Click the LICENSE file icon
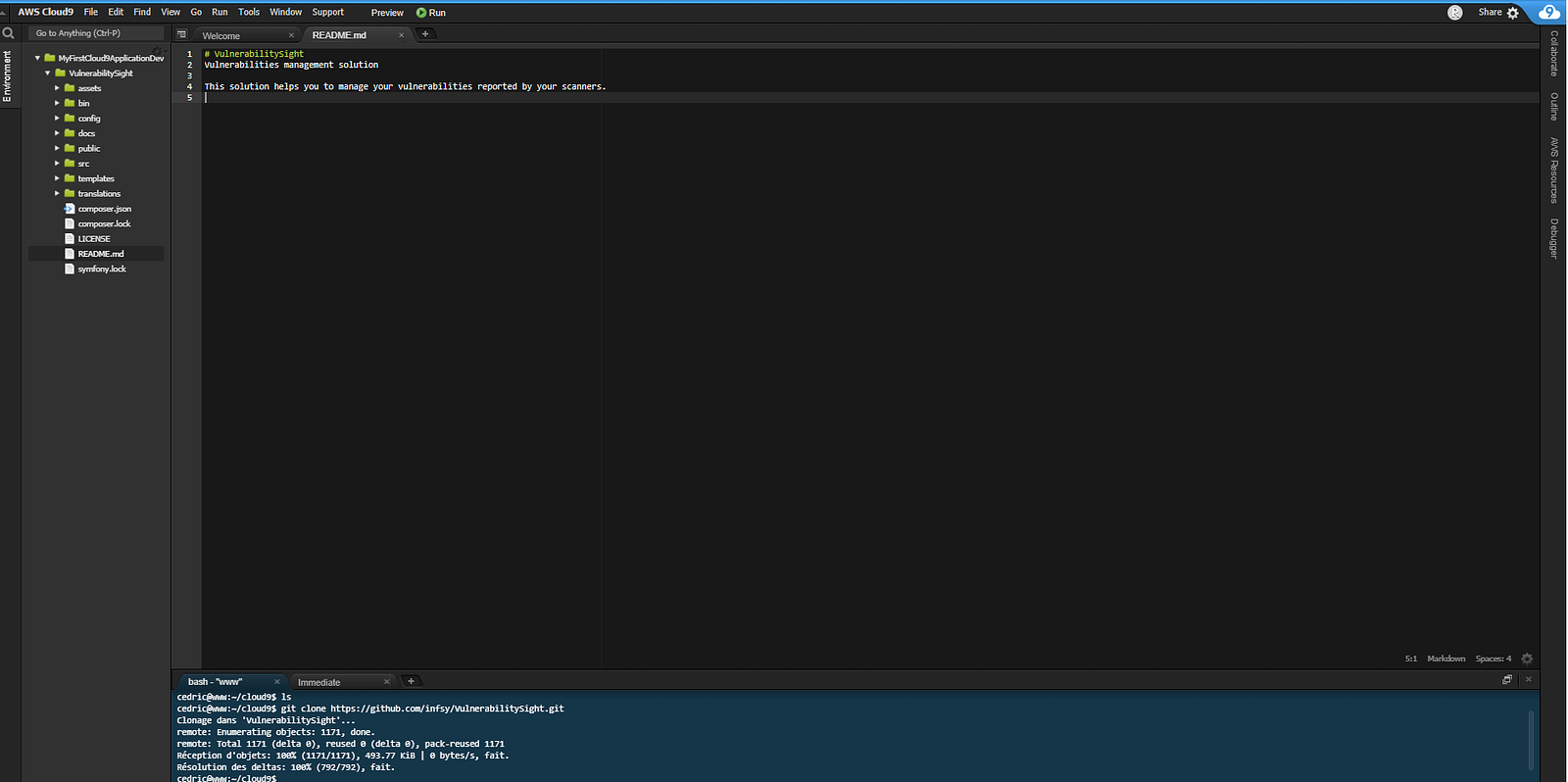This screenshot has width=1568, height=782. tap(70, 239)
